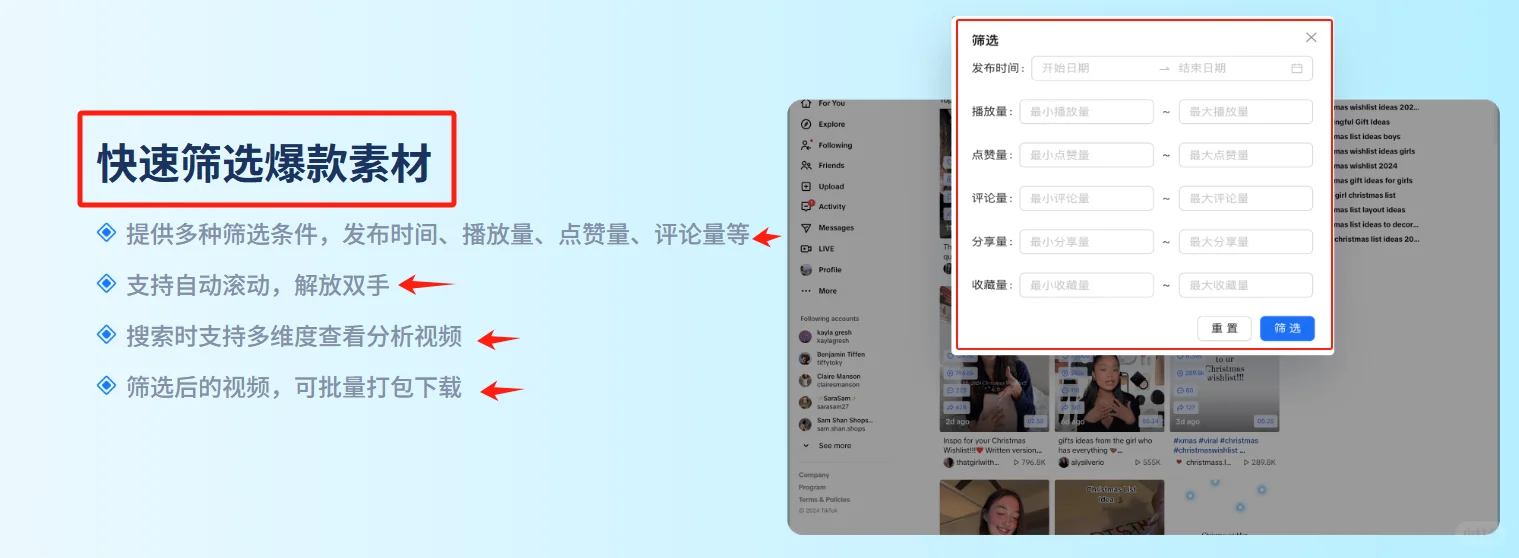
Task: Open the 'gifts ideas from the girl' video thumbnail
Action: coord(1110,392)
